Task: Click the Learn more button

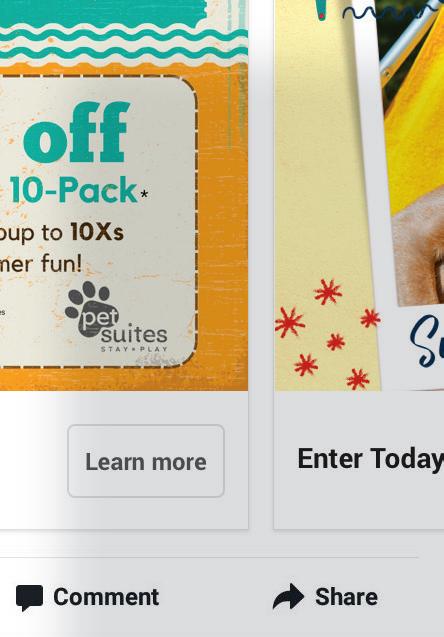Action: point(146,461)
